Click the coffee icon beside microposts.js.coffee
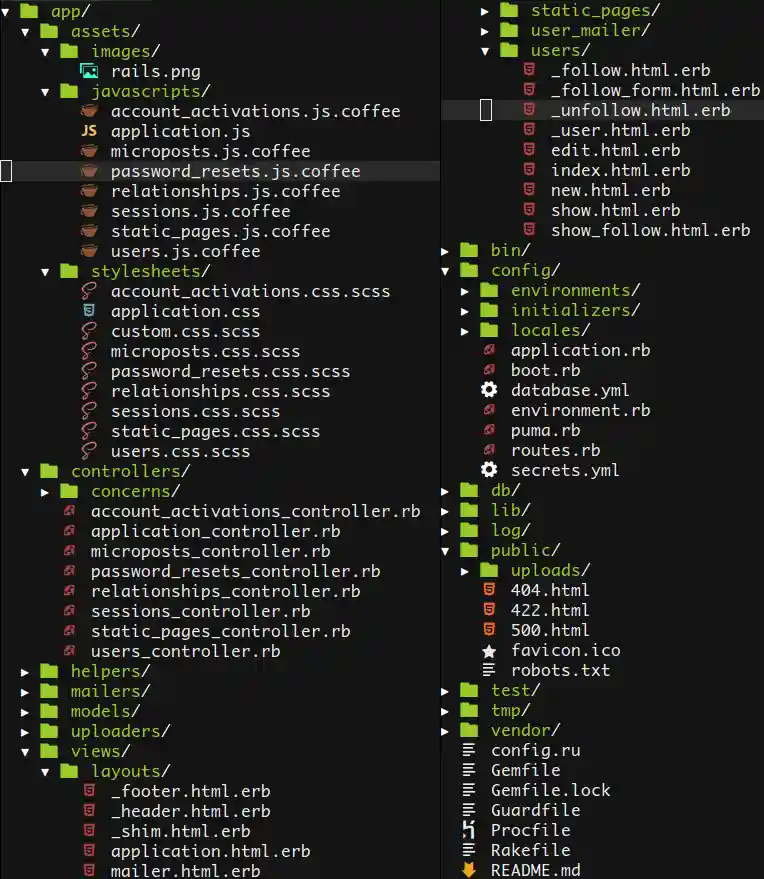The image size is (764, 879). [x=89, y=151]
